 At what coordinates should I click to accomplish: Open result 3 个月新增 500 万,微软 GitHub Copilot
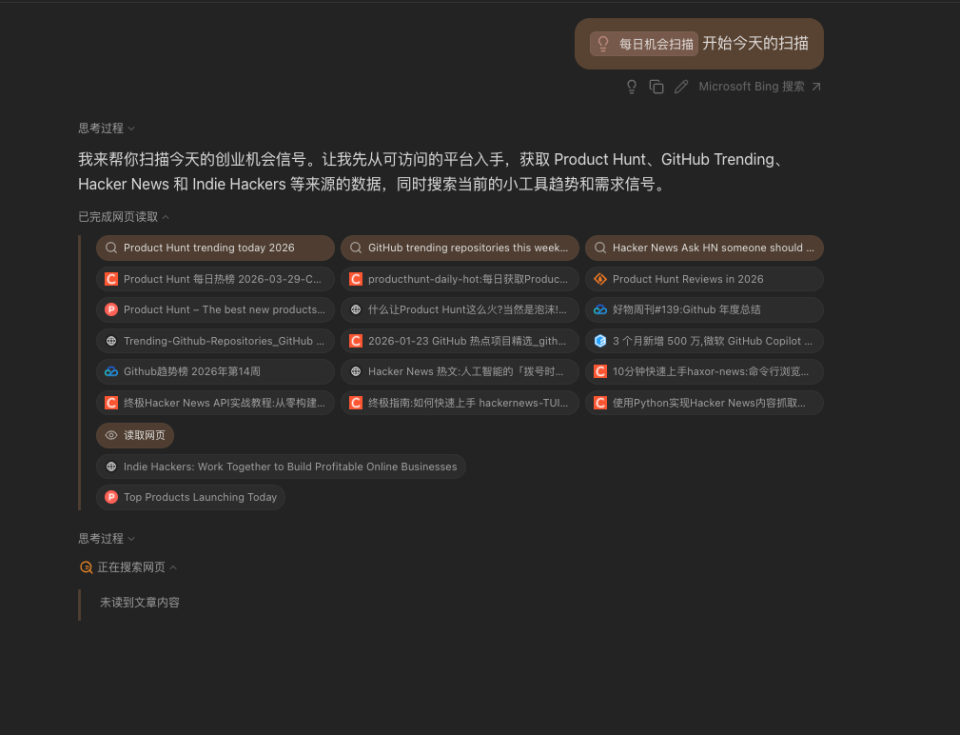704,341
